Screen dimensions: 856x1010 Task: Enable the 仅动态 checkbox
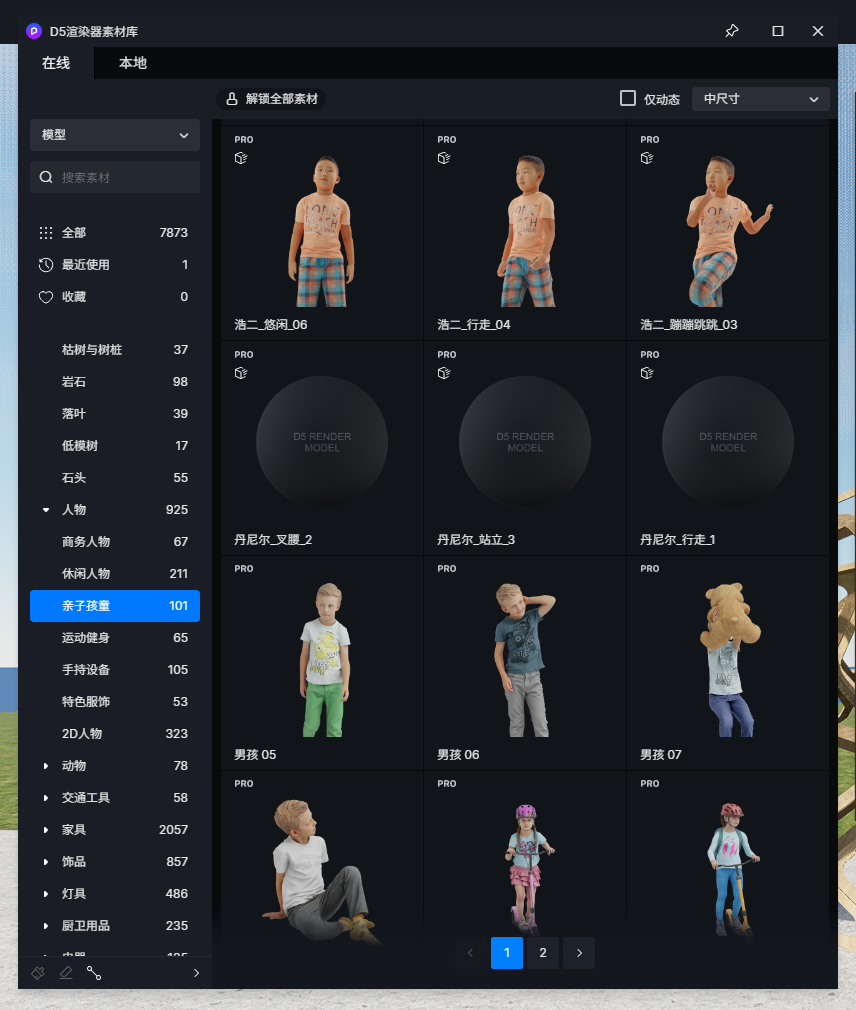click(x=628, y=98)
